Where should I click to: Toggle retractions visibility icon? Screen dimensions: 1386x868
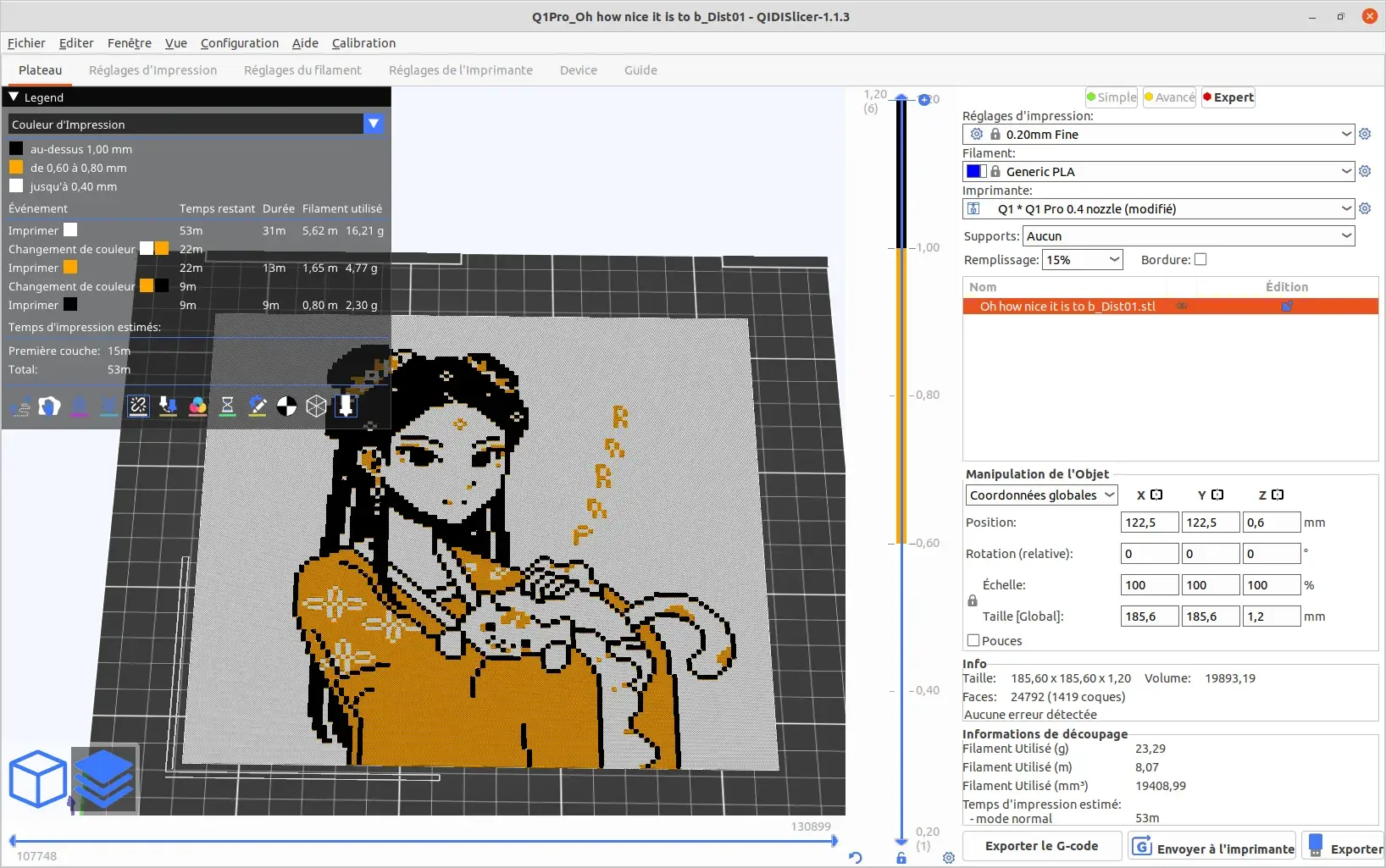click(x=80, y=407)
